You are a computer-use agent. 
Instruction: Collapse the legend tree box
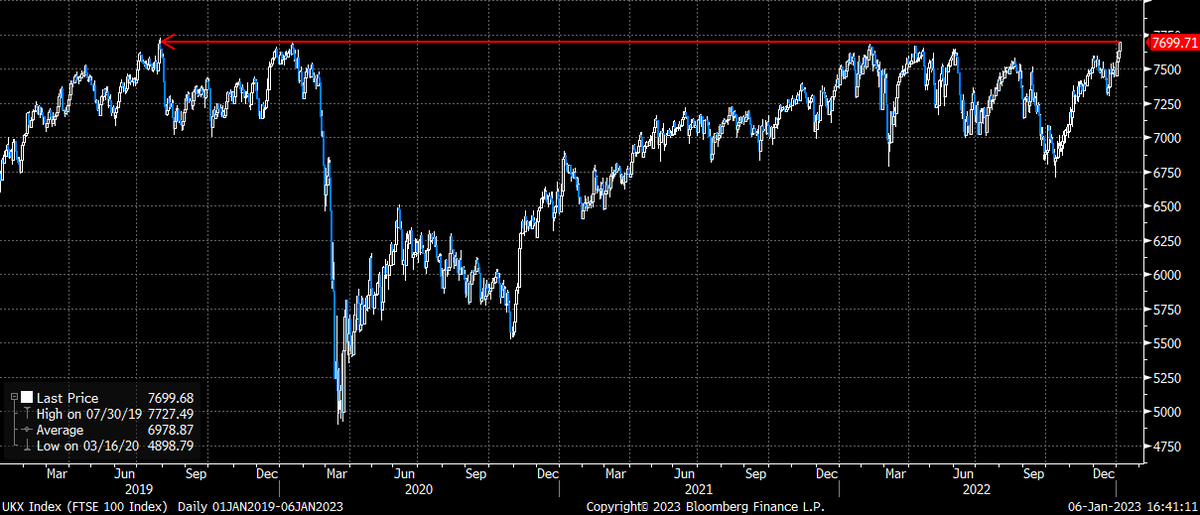(x=13, y=397)
